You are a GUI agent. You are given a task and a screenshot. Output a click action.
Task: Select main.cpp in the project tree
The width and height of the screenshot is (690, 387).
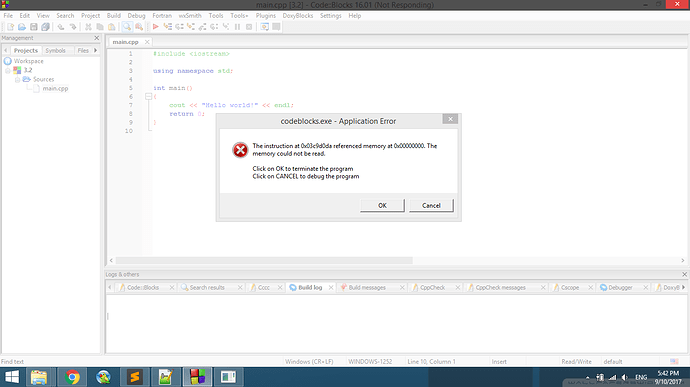click(x=55, y=88)
